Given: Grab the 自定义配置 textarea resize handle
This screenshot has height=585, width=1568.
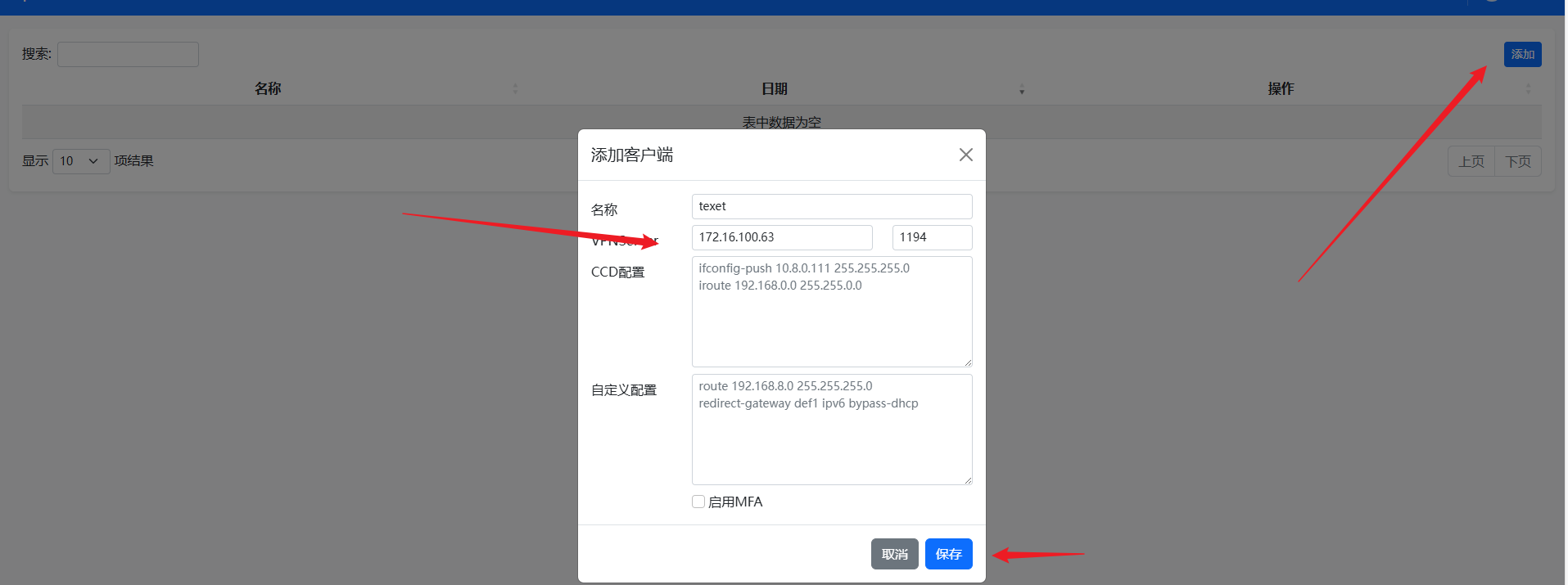Looking at the screenshot, I should [x=967, y=479].
